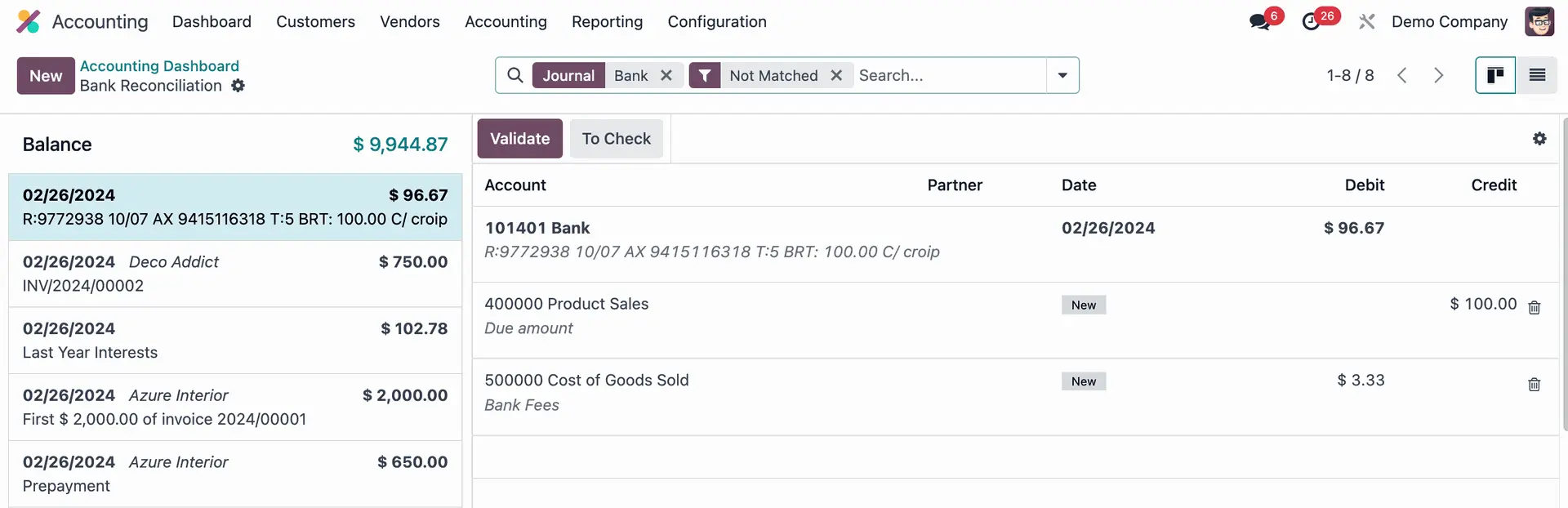The height and width of the screenshot is (508, 1568).
Task: Expand the search options dropdown
Action: [x=1062, y=76]
